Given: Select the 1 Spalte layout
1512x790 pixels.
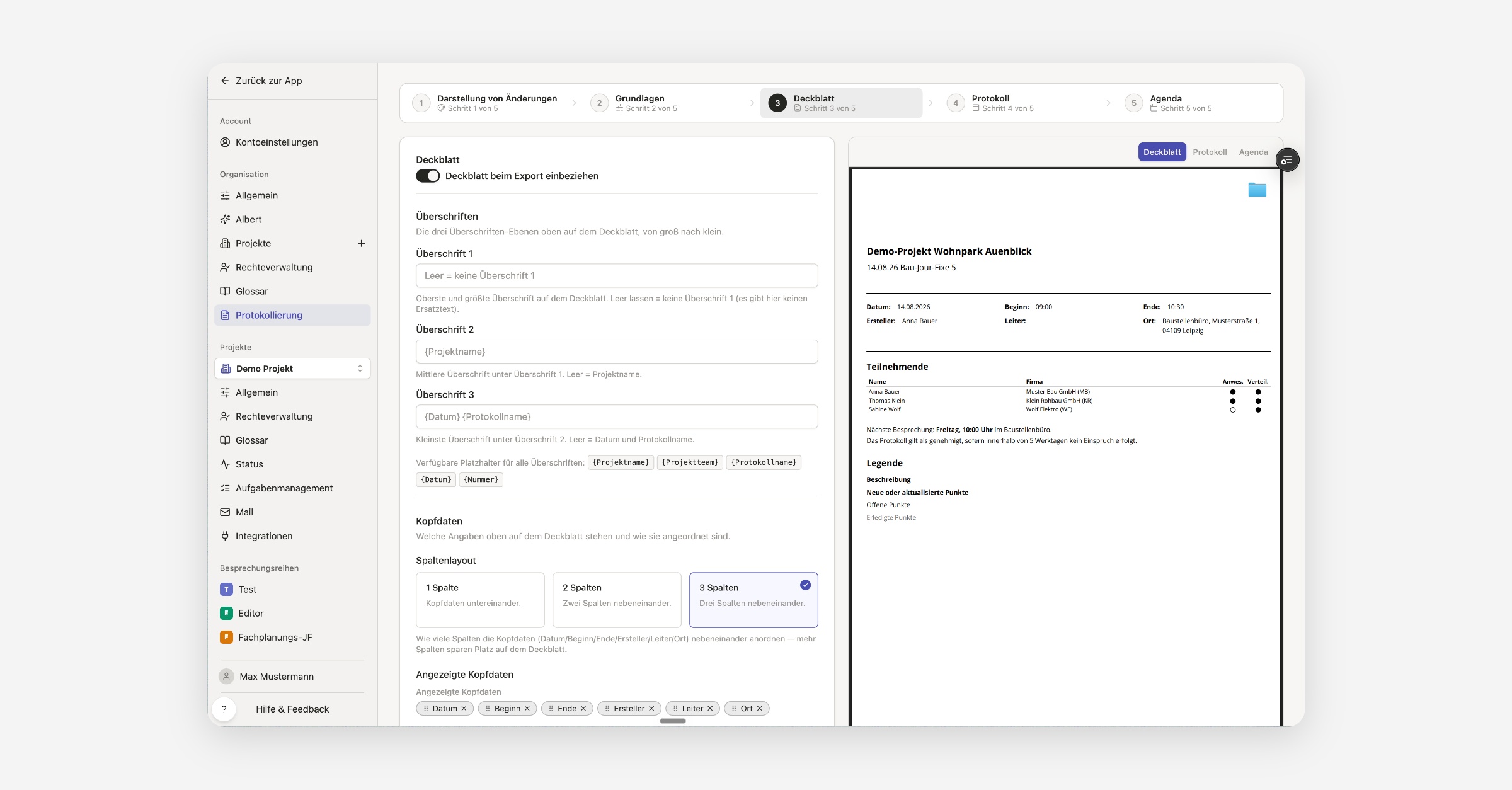Looking at the screenshot, I should point(480,600).
